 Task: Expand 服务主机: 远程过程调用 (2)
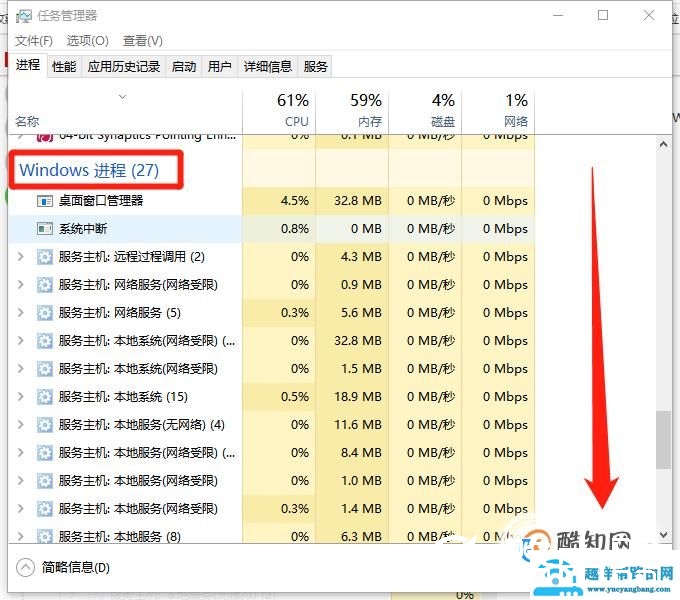(20, 257)
